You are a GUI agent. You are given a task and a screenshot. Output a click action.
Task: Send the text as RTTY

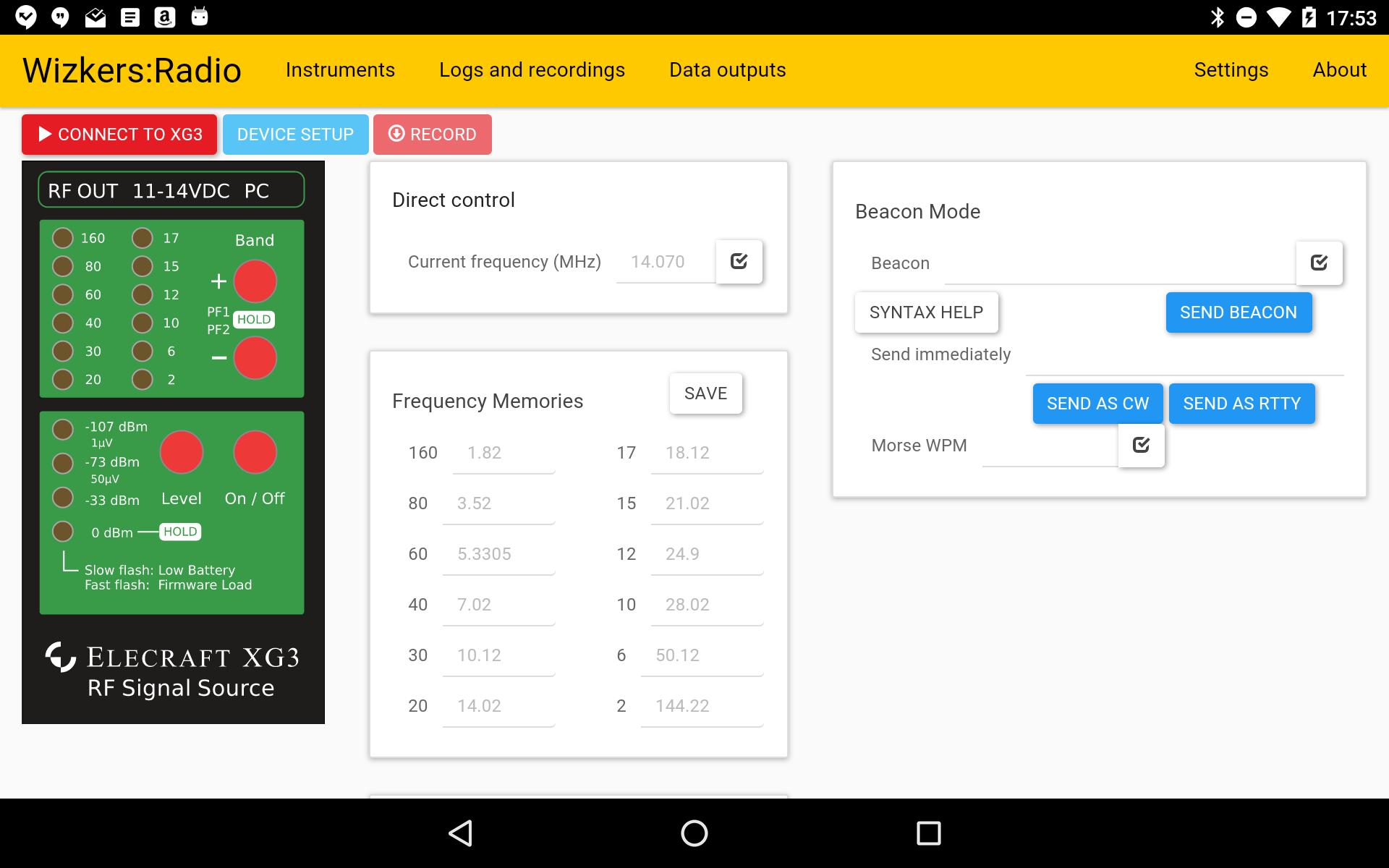pos(1241,404)
